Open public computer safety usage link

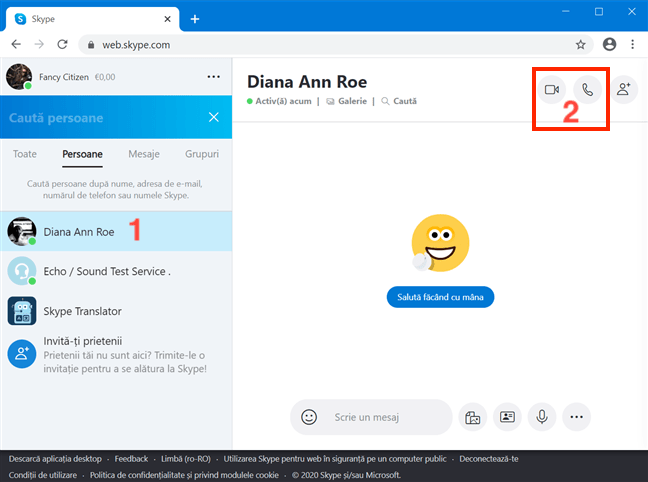pyautogui.click(x=335, y=459)
